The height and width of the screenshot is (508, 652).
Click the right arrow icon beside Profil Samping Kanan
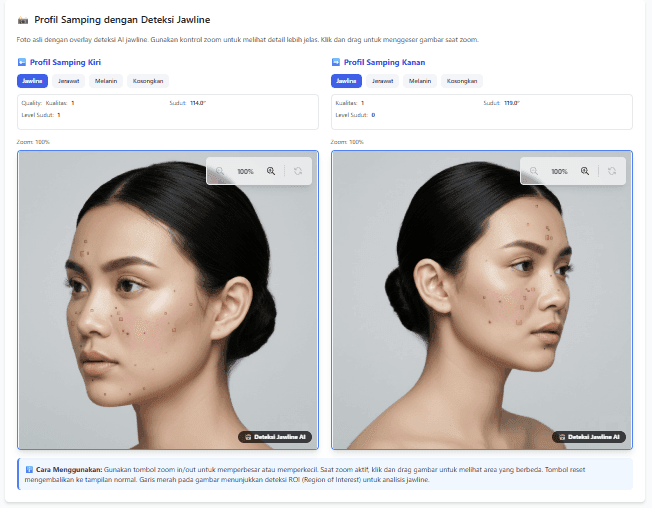pos(336,62)
